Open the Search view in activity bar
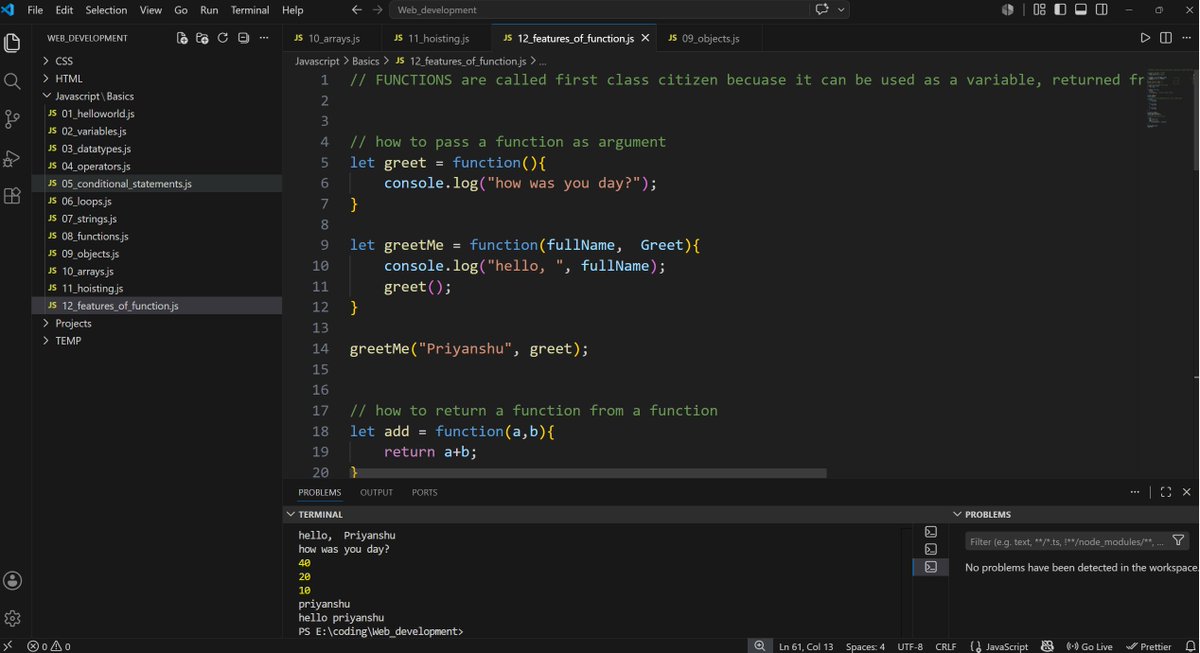 pos(12,81)
